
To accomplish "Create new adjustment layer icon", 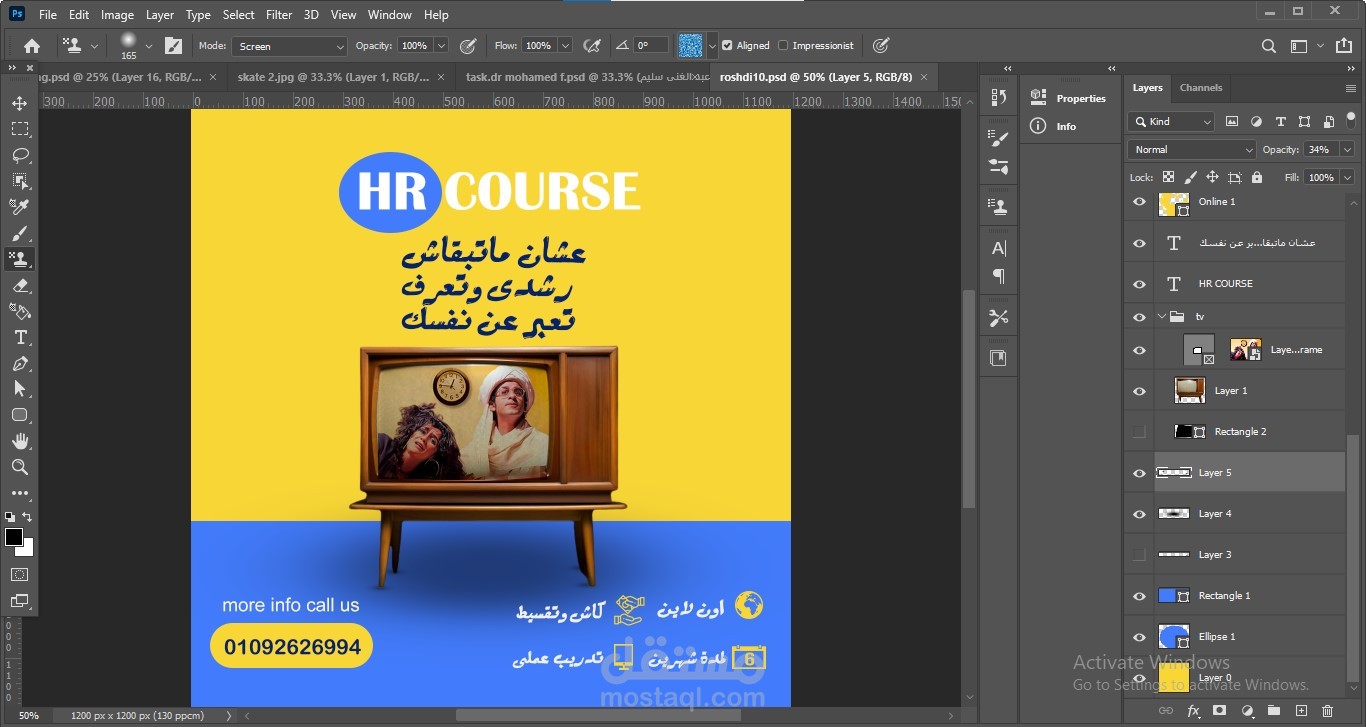I will 1247,711.
